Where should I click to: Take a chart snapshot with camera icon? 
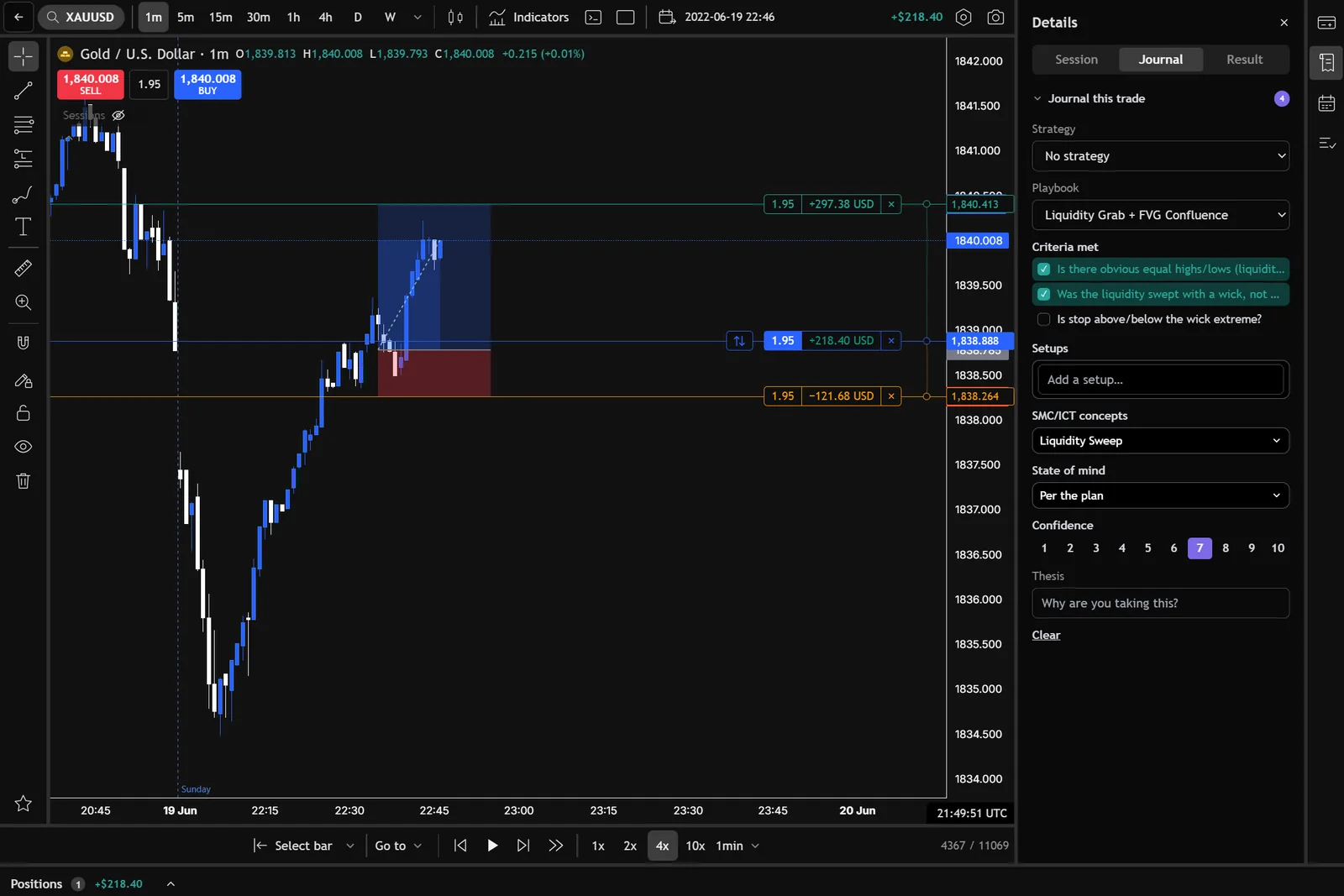(x=995, y=17)
